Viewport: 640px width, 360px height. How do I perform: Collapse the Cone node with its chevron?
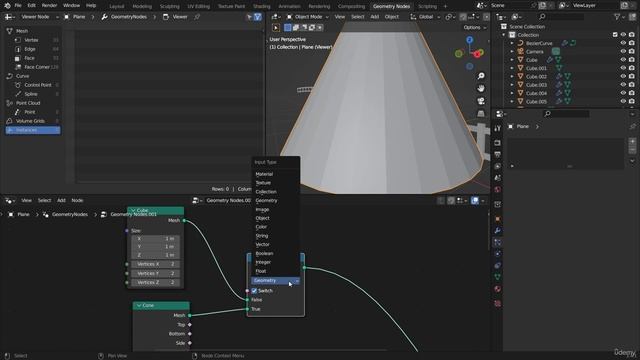click(x=139, y=305)
